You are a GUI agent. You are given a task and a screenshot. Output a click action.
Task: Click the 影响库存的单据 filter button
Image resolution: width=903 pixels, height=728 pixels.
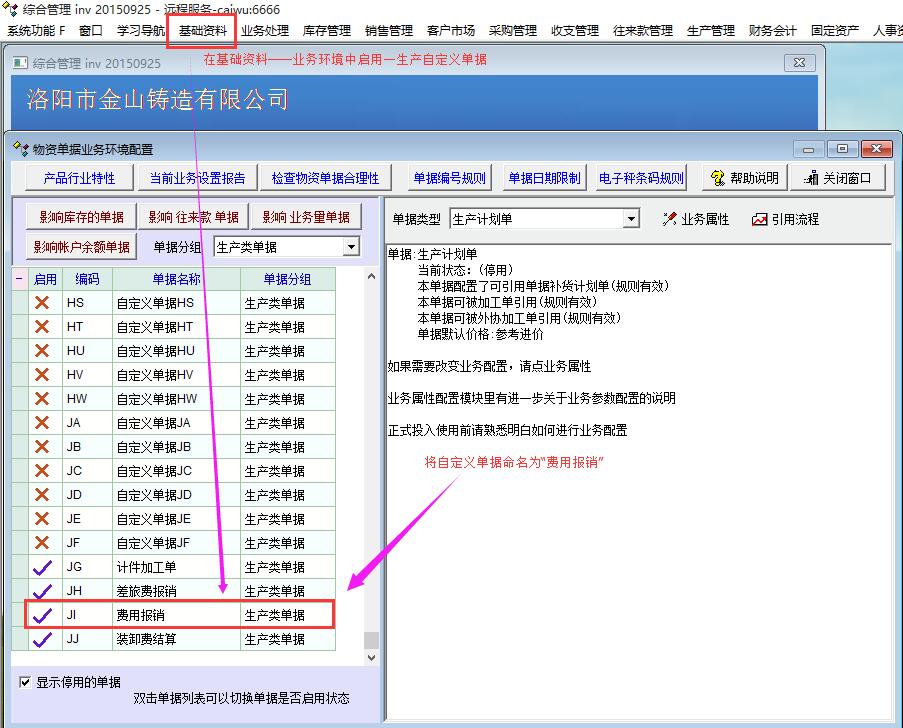pyautogui.click(x=81, y=217)
